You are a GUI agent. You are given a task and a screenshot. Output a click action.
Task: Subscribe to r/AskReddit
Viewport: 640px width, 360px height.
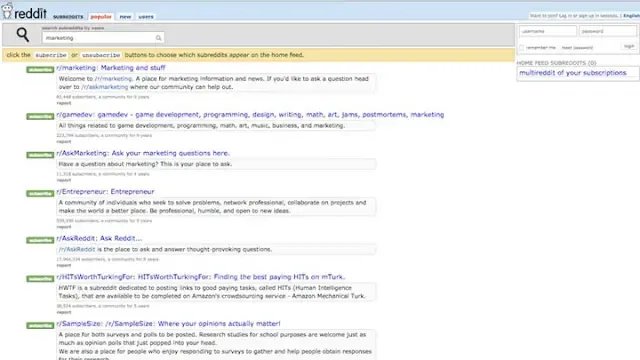click(40, 240)
